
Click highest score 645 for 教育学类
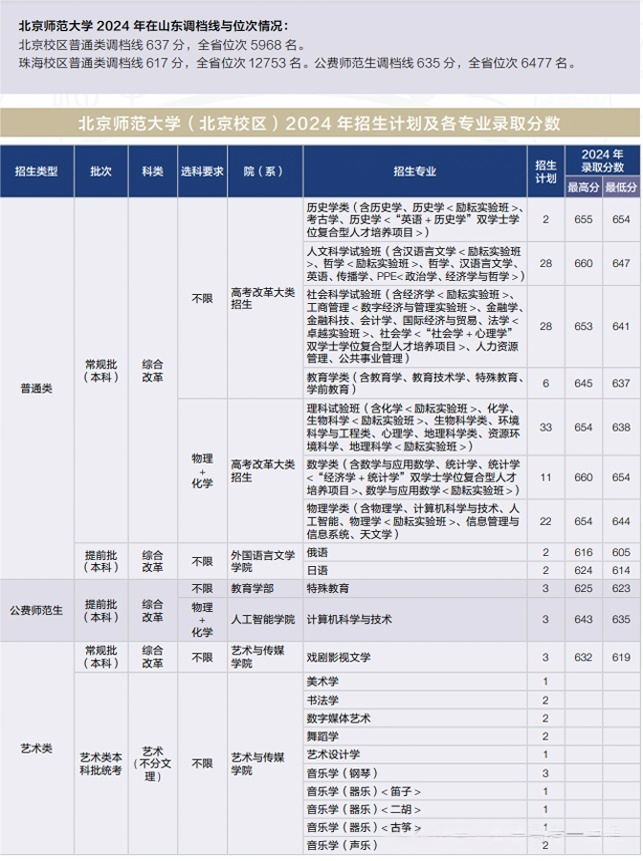click(583, 383)
